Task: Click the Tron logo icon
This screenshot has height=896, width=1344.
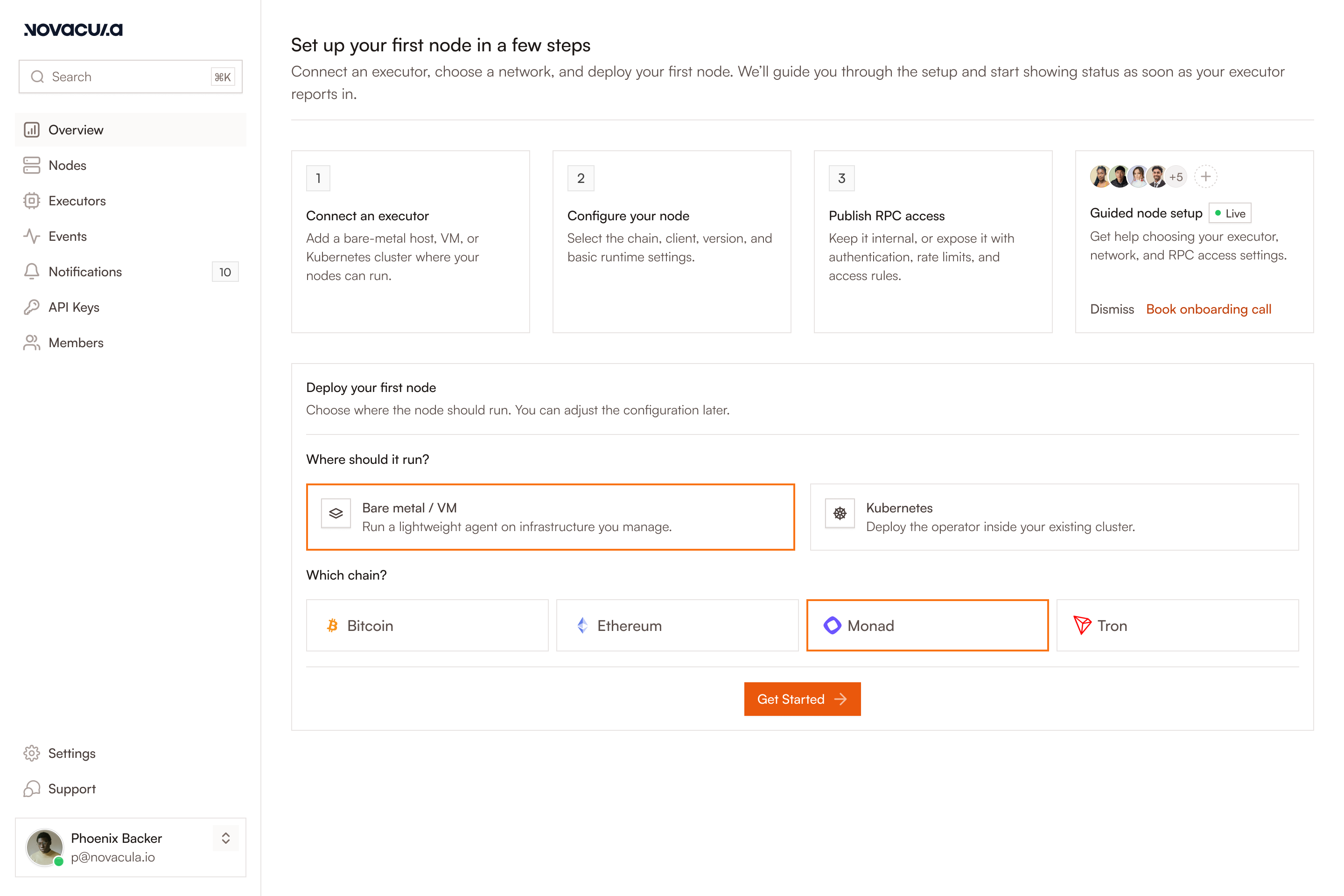Action: (x=1082, y=626)
